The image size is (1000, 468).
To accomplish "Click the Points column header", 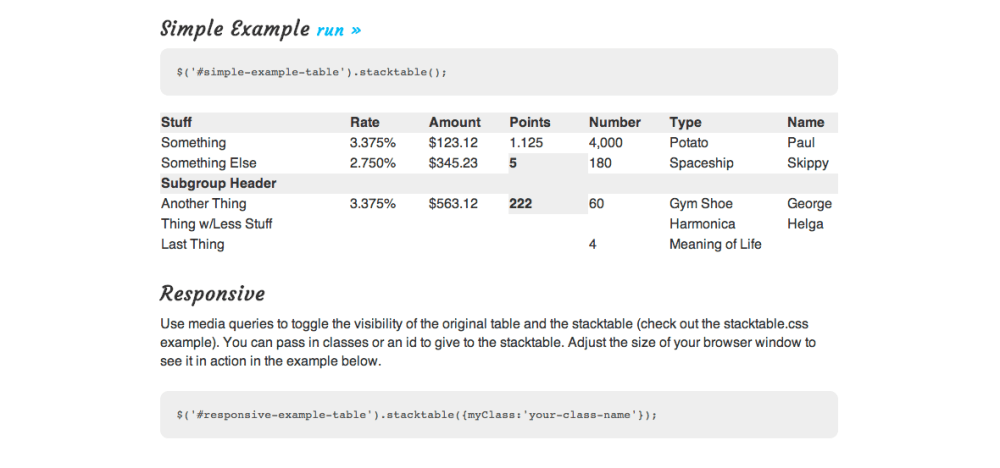I will (x=530, y=122).
